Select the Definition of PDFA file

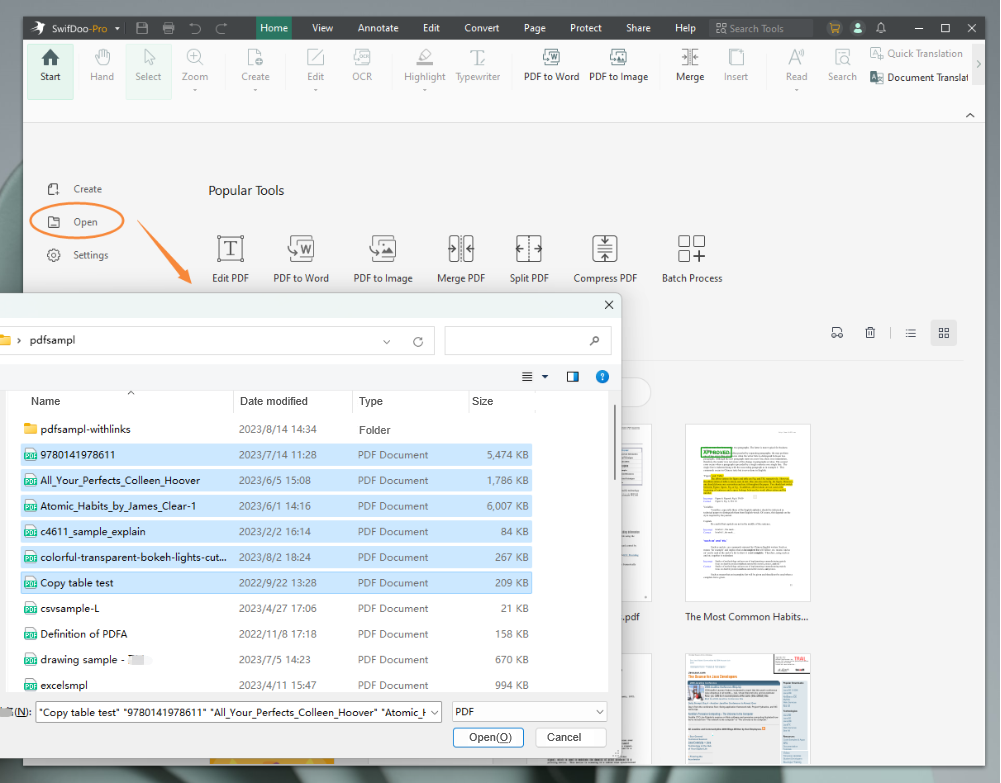tap(276, 634)
